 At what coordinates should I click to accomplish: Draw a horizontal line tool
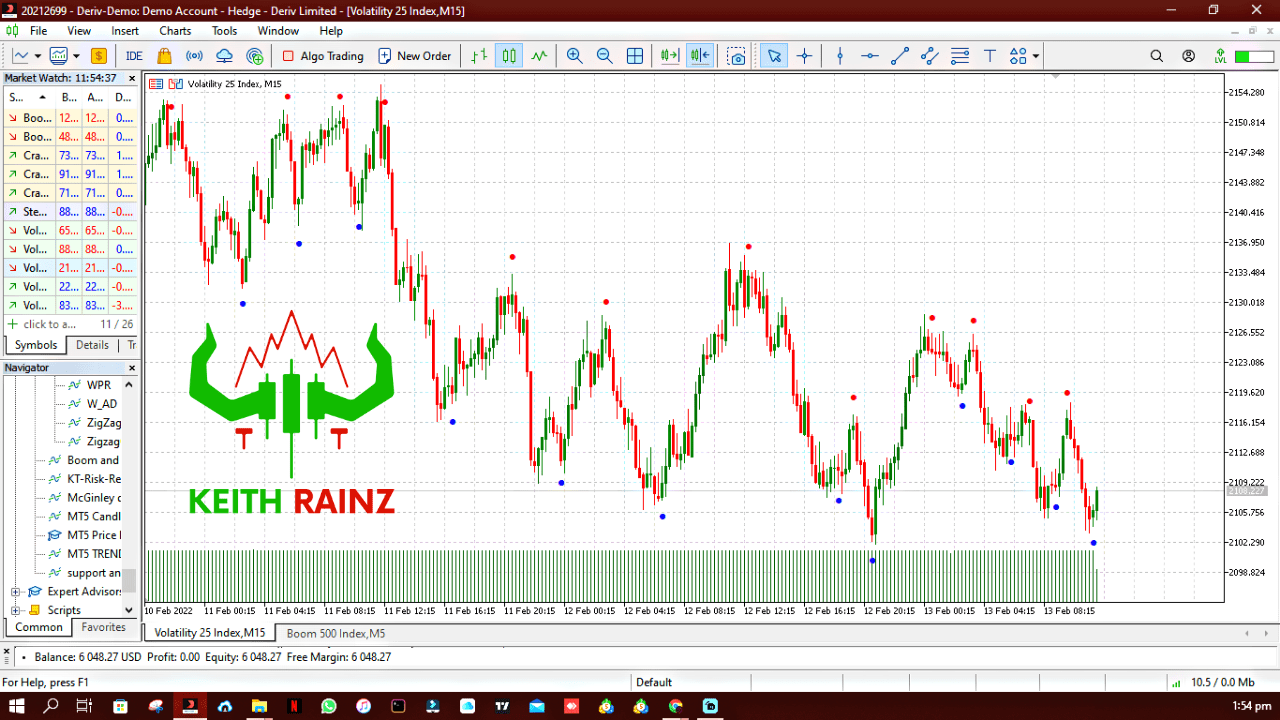coord(870,56)
